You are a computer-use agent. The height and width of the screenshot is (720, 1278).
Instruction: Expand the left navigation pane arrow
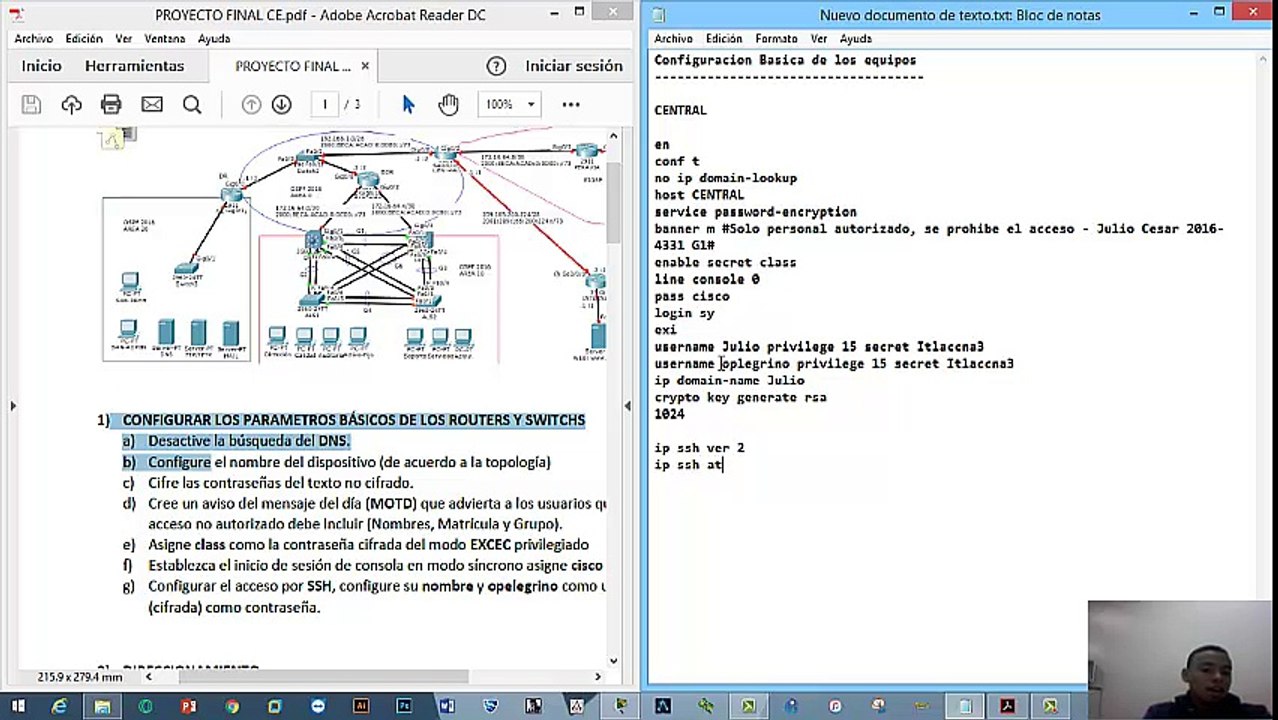(x=12, y=406)
